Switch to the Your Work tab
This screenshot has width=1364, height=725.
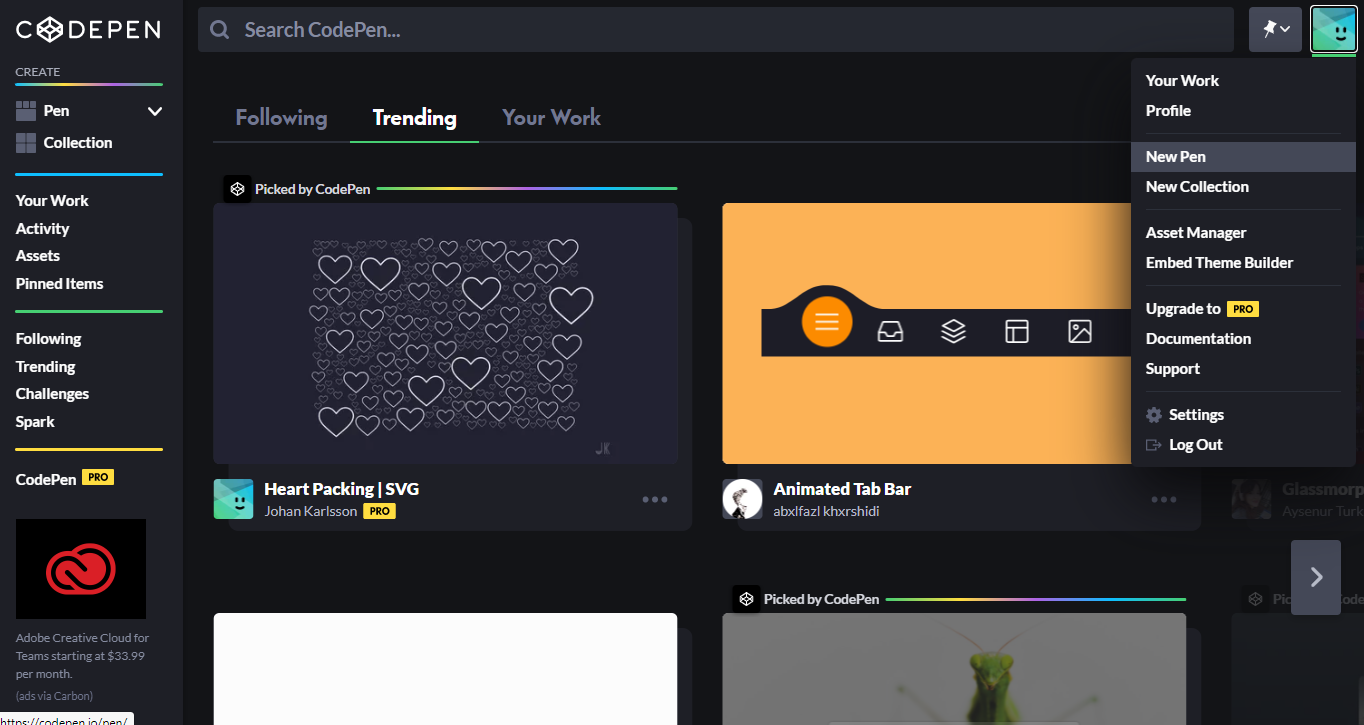[551, 118]
